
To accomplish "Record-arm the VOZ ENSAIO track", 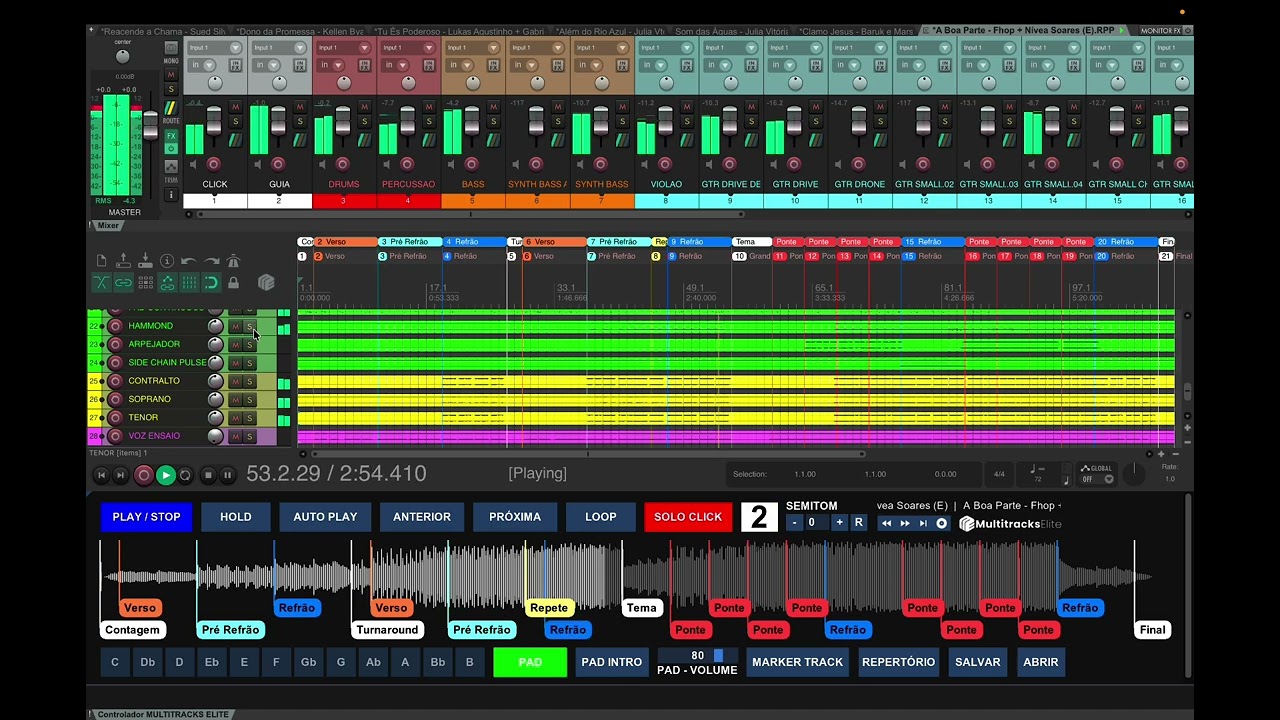I will pyautogui.click(x=115, y=436).
